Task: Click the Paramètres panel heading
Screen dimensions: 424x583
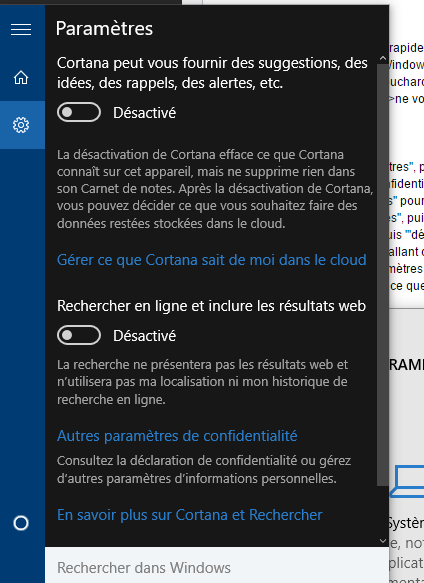Action: click(x=105, y=29)
